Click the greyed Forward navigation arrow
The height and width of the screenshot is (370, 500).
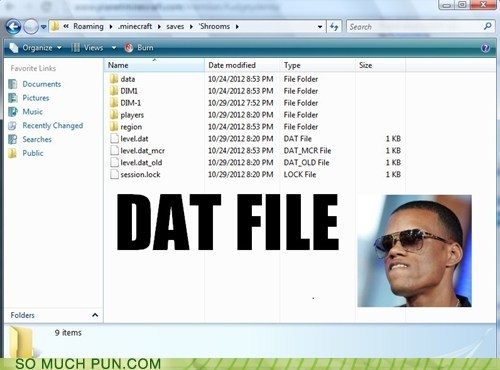coord(31,27)
